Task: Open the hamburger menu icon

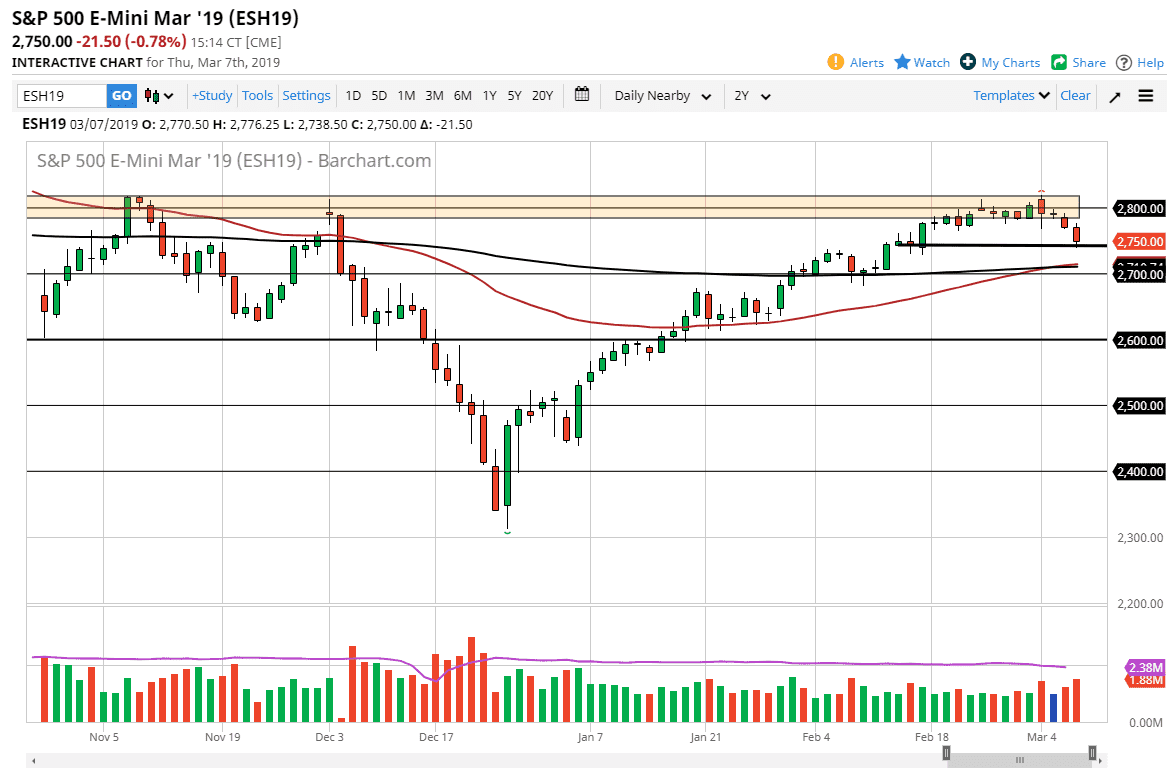Action: 1146,95
